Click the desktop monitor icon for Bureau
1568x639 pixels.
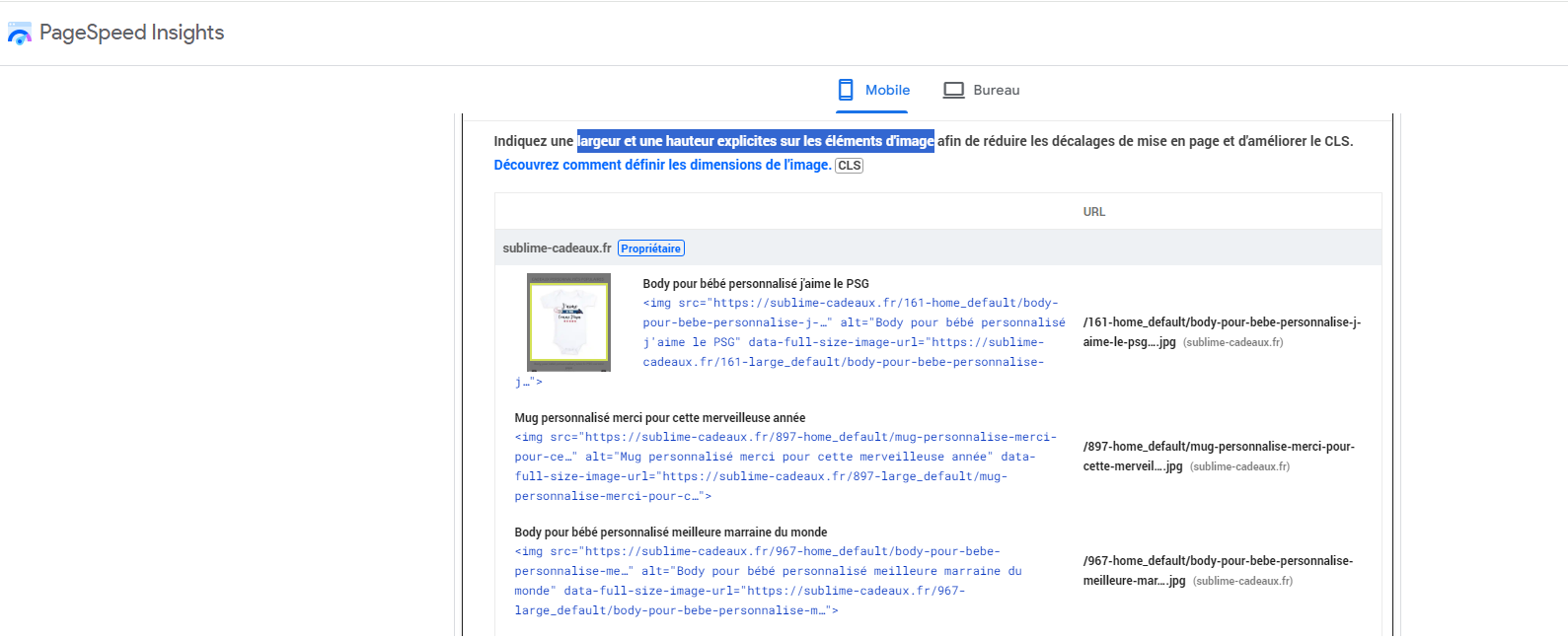click(953, 90)
